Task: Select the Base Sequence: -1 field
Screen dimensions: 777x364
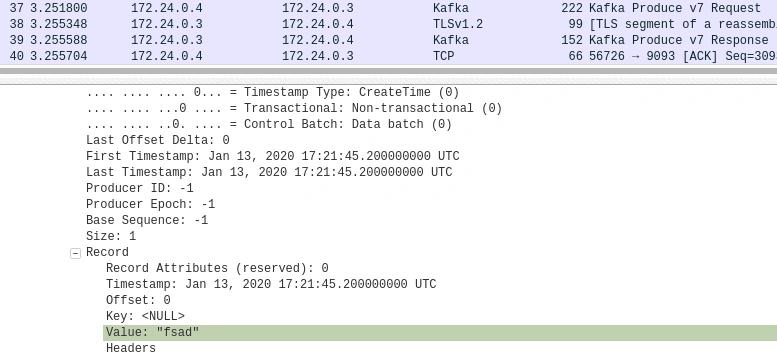Action: click(x=147, y=220)
